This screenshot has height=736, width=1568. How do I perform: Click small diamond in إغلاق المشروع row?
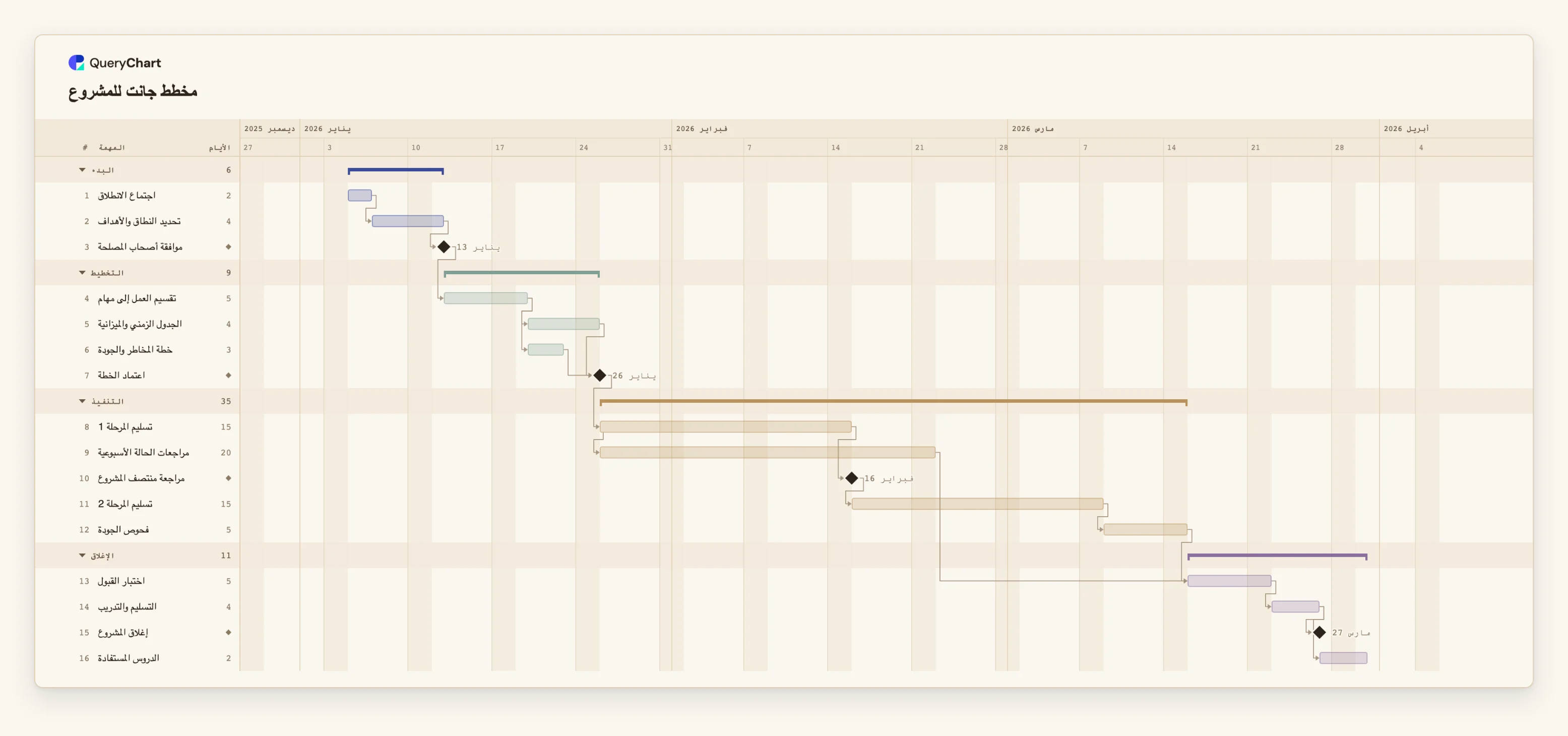click(228, 632)
